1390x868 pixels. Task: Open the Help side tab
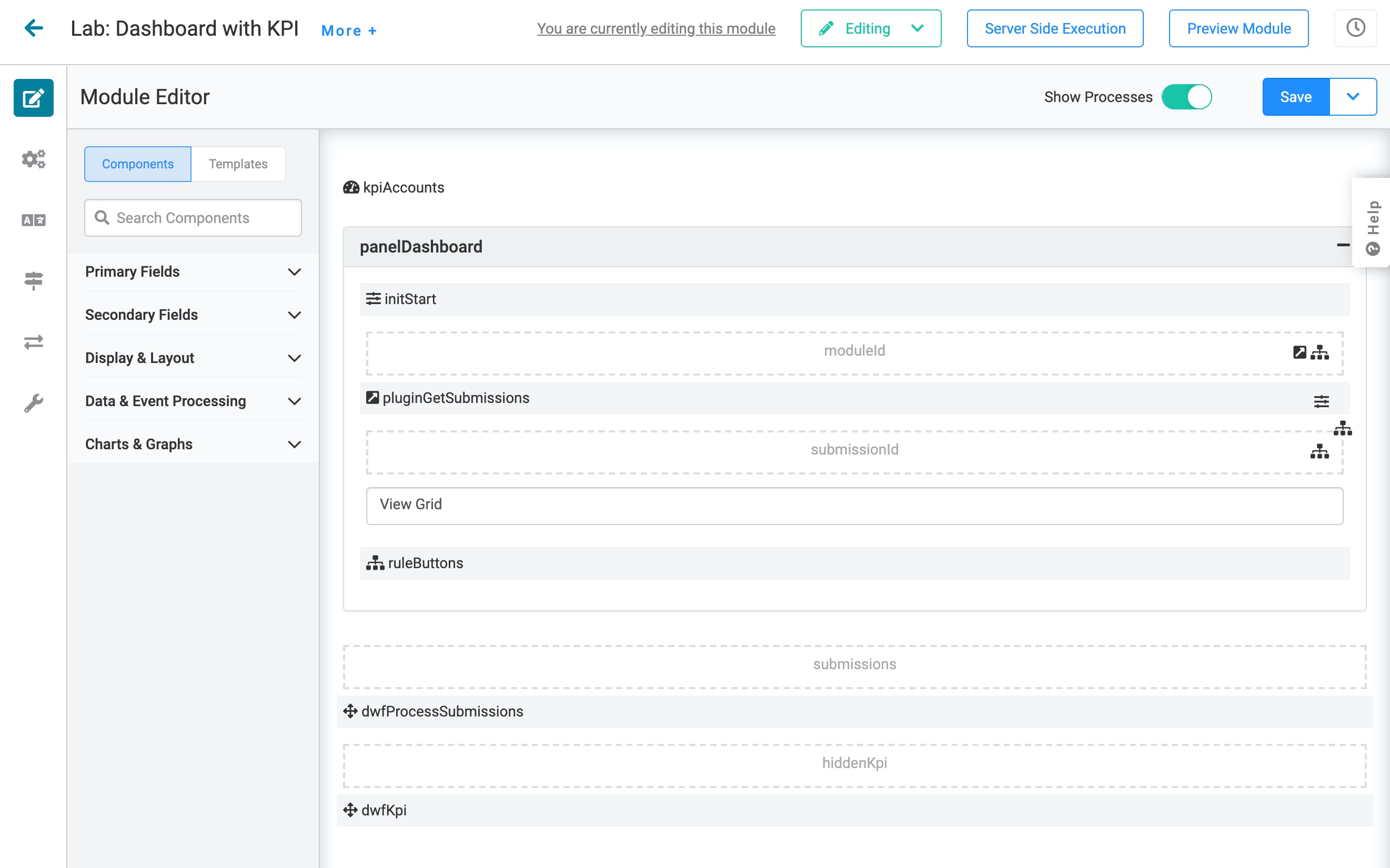[x=1372, y=224]
